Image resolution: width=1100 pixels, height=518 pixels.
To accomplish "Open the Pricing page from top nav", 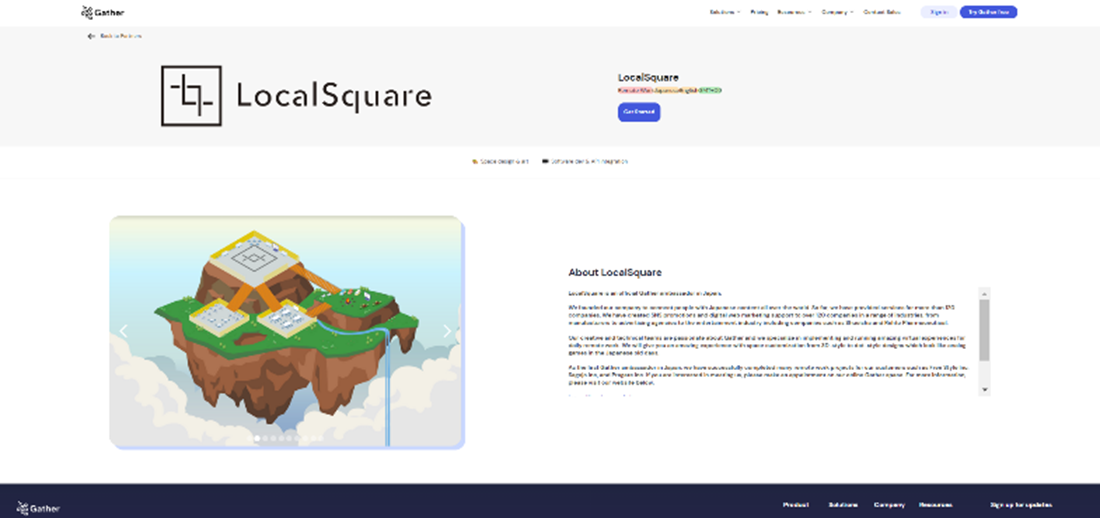I will pyautogui.click(x=759, y=12).
